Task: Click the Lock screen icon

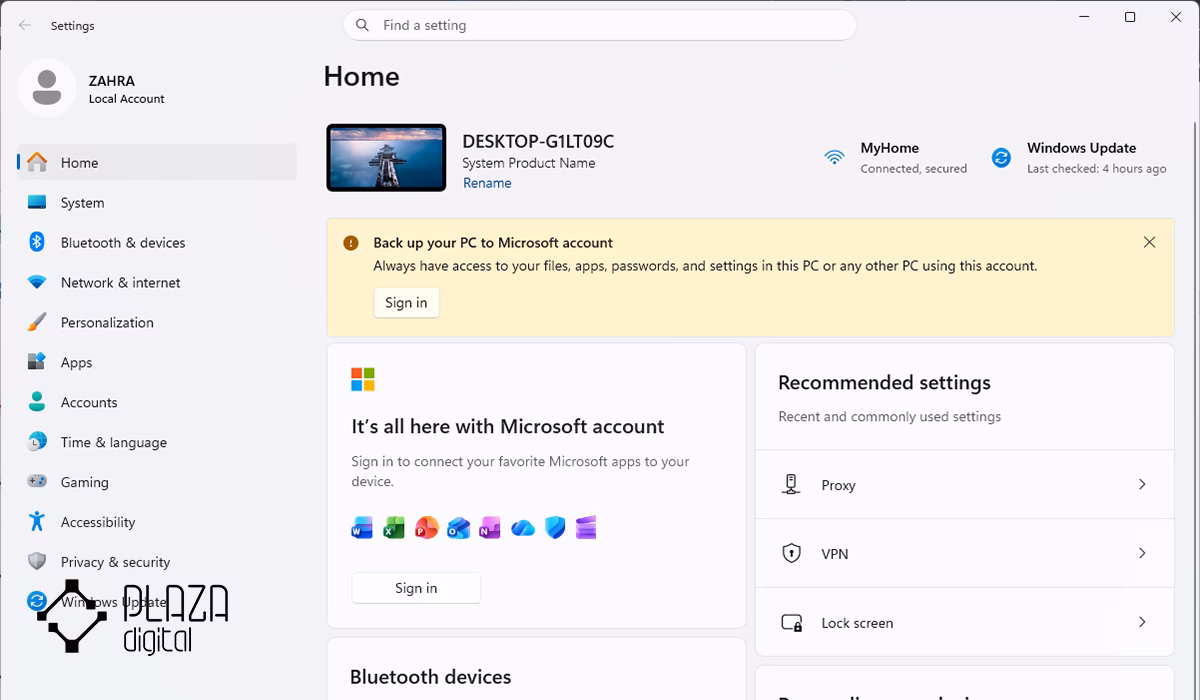Action: coord(791,622)
